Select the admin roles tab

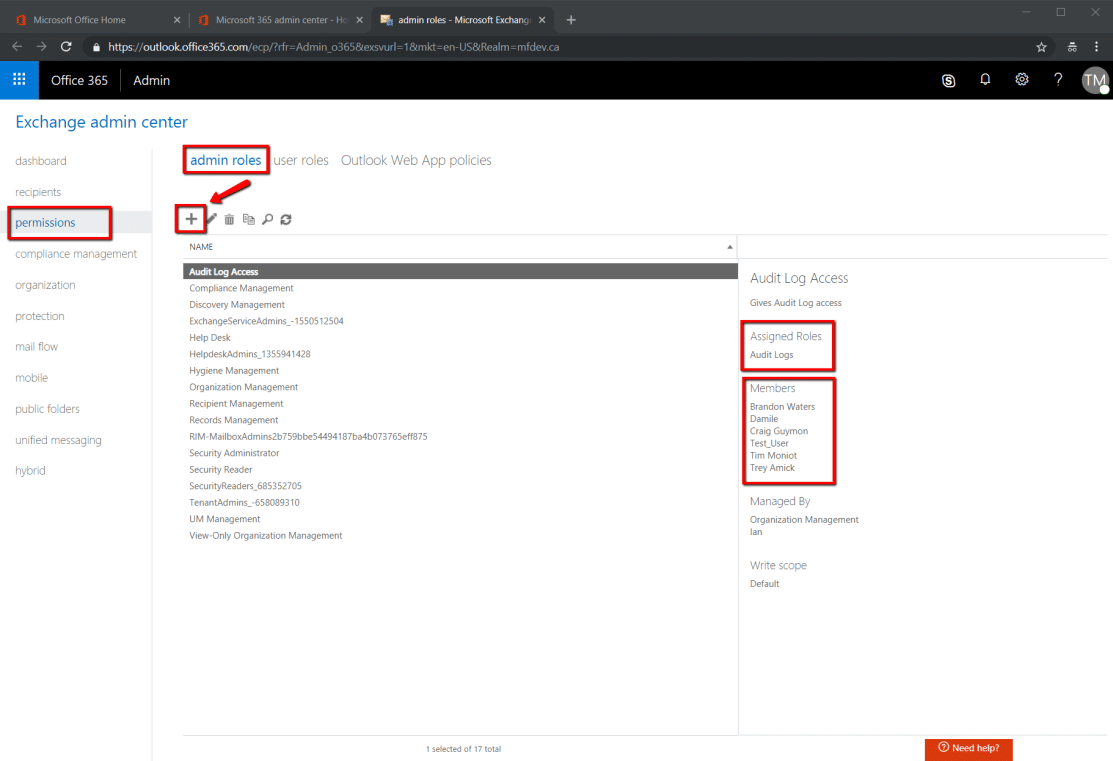tap(226, 160)
